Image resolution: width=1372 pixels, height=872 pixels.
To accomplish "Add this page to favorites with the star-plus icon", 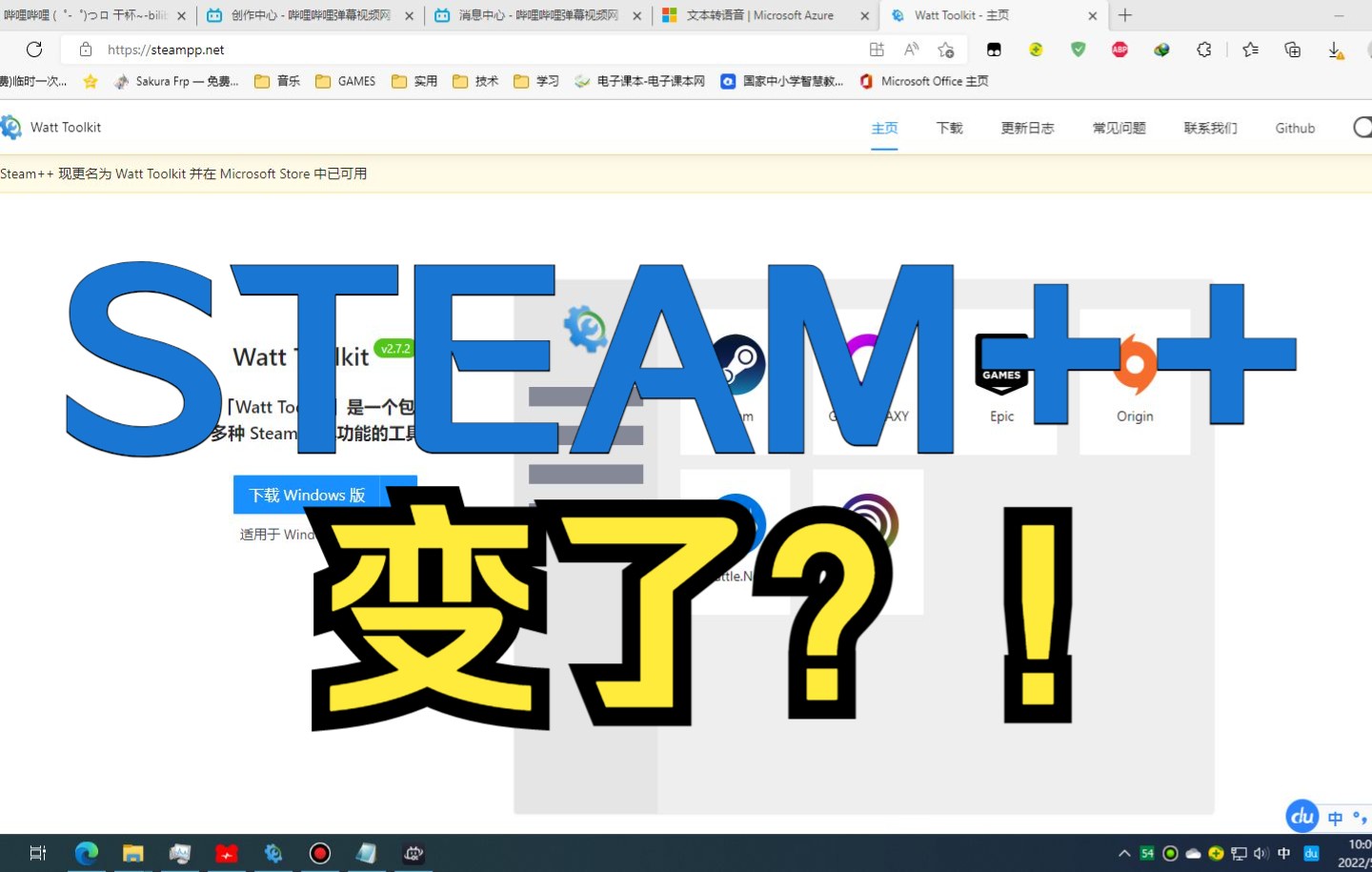I will pyautogui.click(x=945, y=50).
